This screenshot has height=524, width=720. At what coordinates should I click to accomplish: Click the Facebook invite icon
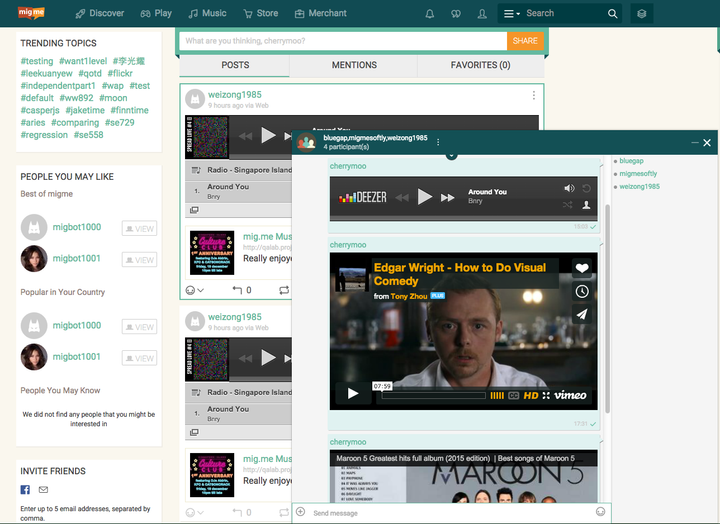26,490
